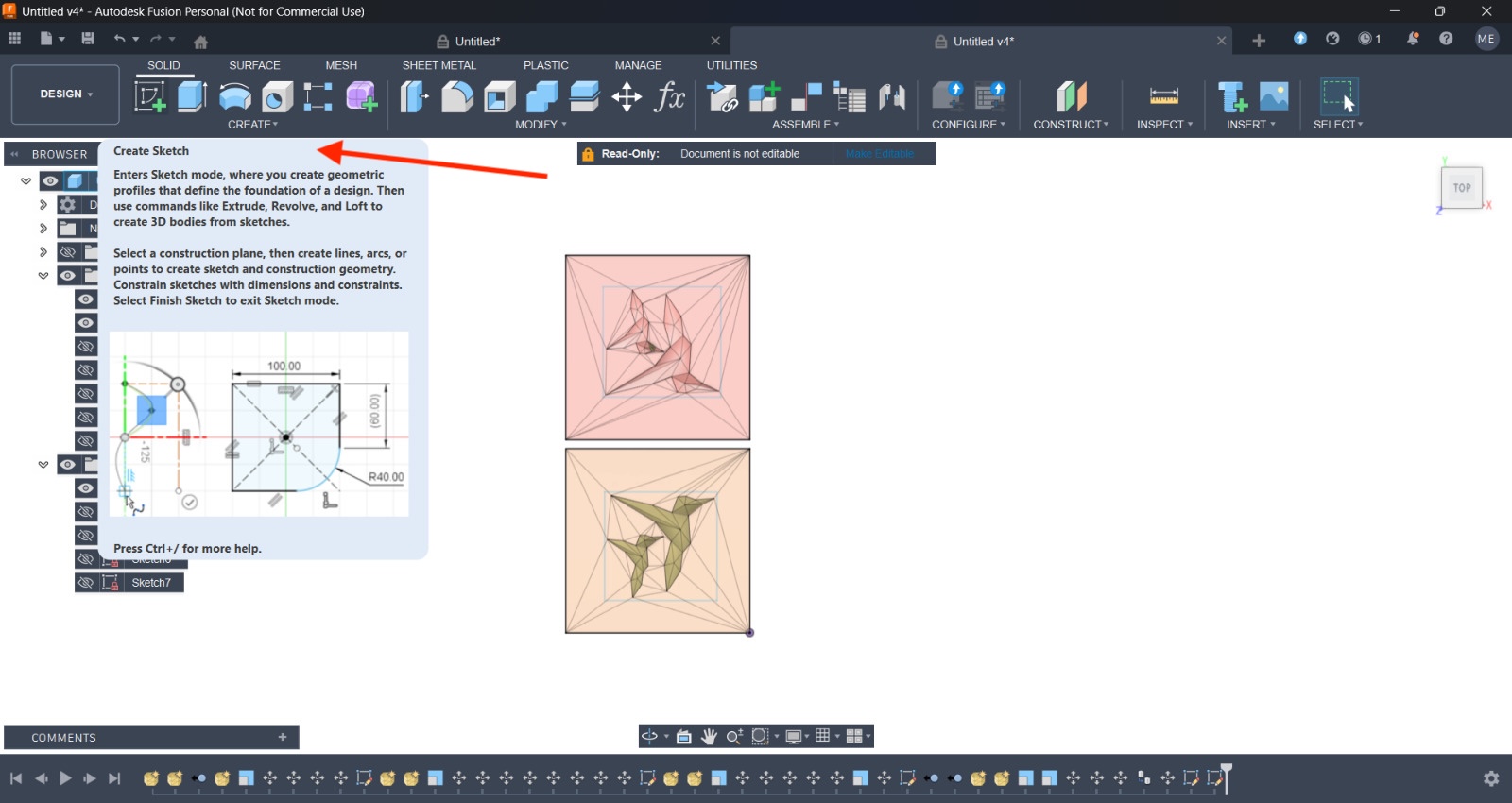The width and height of the screenshot is (1512, 803).
Task: Activate the Move/Copy arrows tool
Action: pos(627,96)
